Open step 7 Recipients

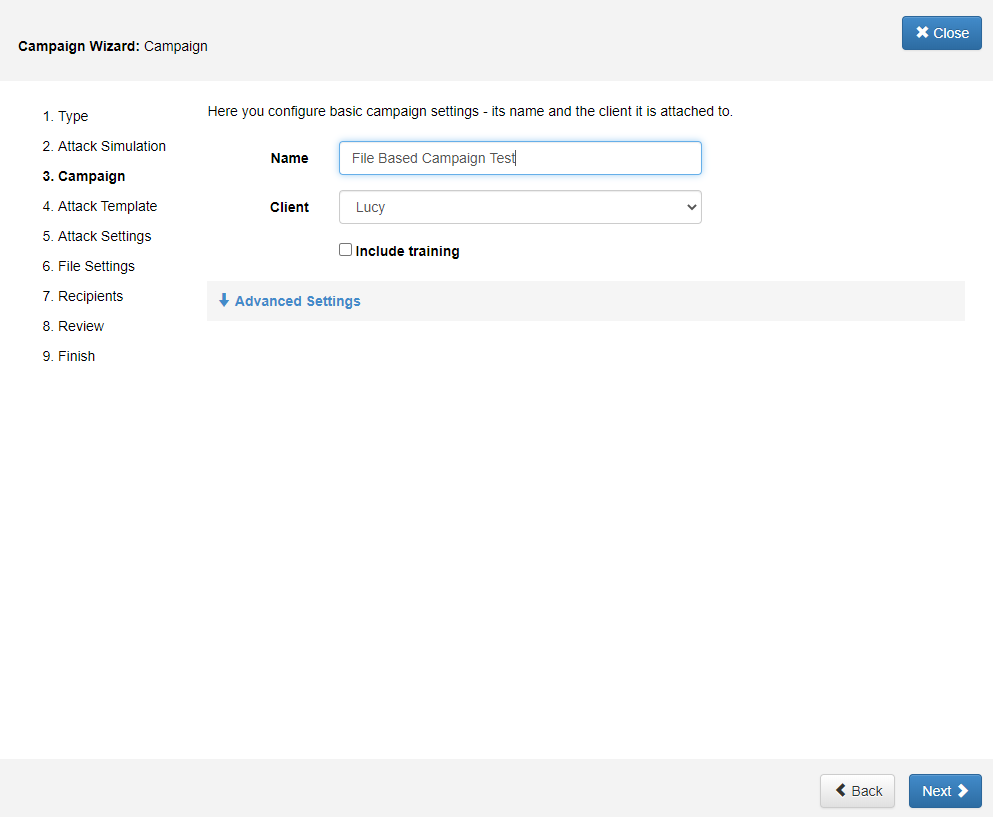(x=83, y=296)
